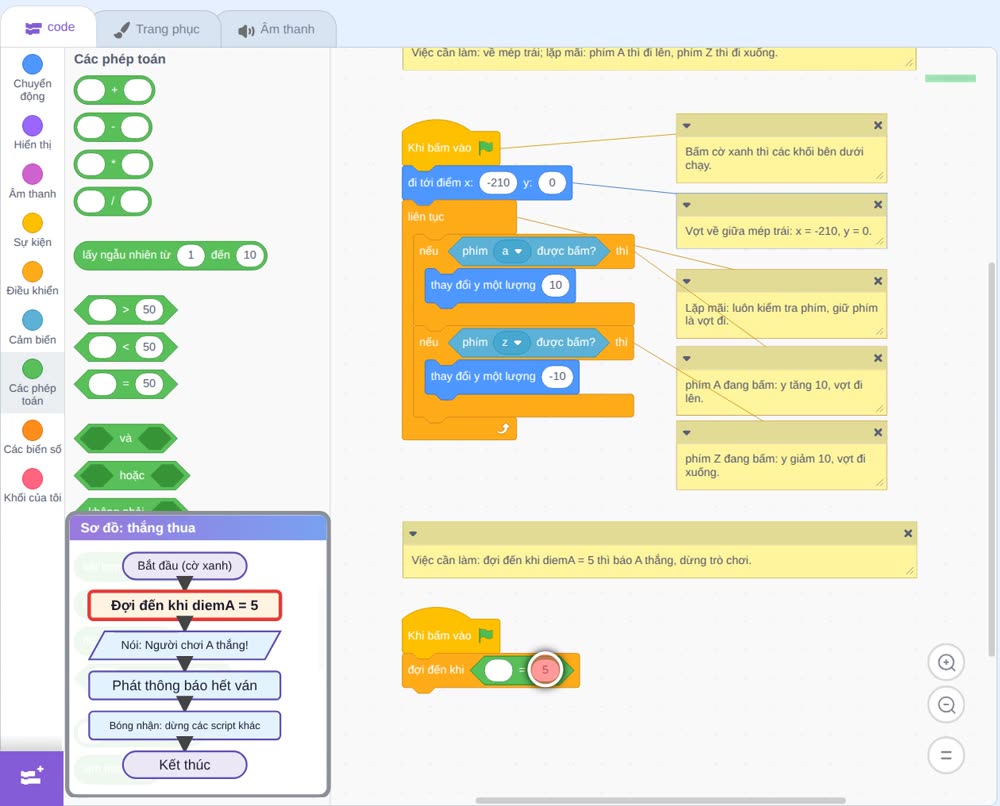Viewport: 1000px width, 806px height.
Task: Select the Điều khiển block category
Action: [32, 279]
